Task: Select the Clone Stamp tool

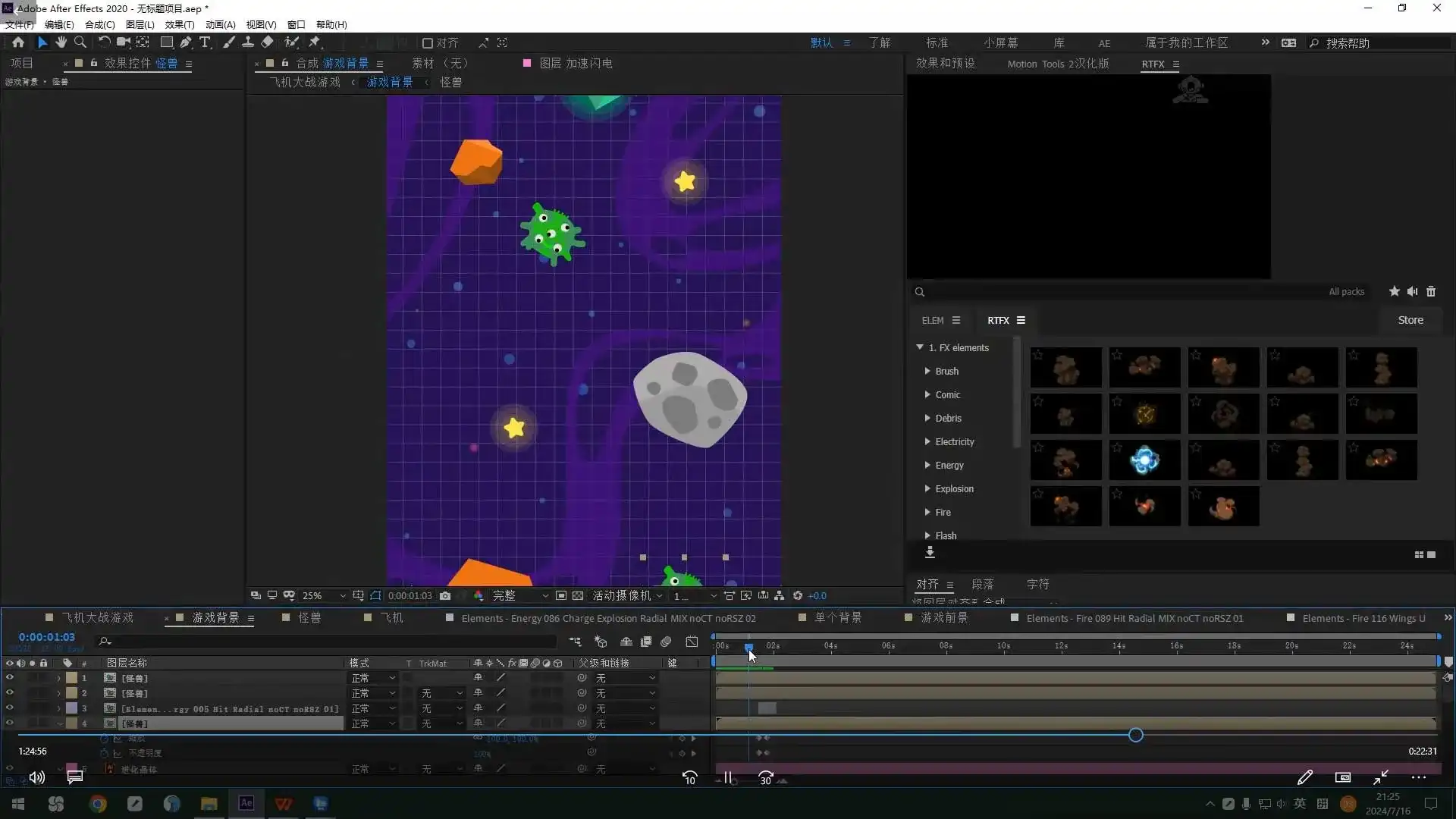Action: 248,42
